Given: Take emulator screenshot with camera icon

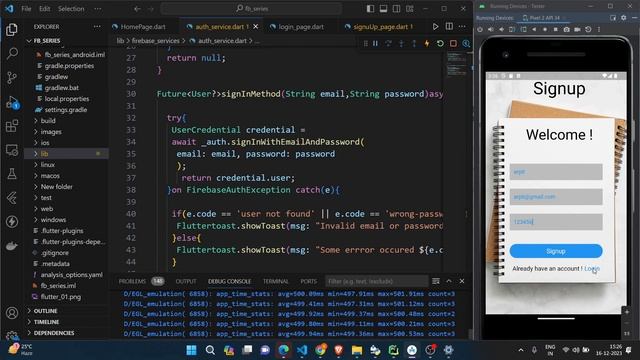Looking at the screenshot, I should [566, 29].
